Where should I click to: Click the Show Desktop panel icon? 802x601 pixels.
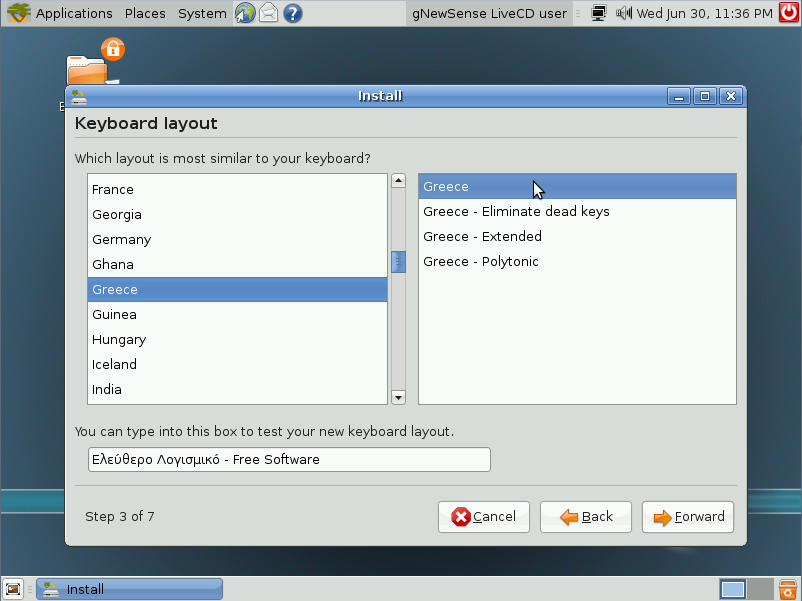13,589
